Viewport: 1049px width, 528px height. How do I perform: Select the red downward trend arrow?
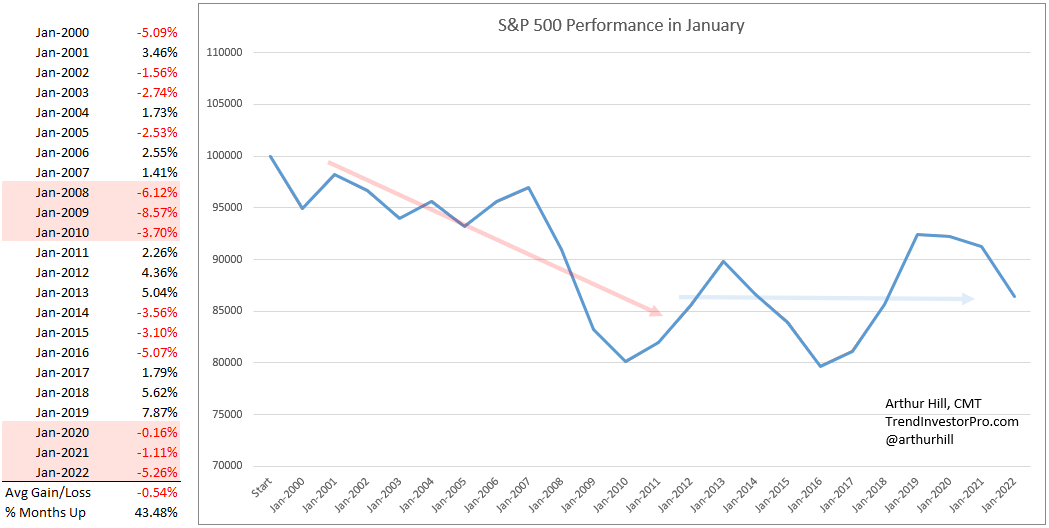coord(494,238)
